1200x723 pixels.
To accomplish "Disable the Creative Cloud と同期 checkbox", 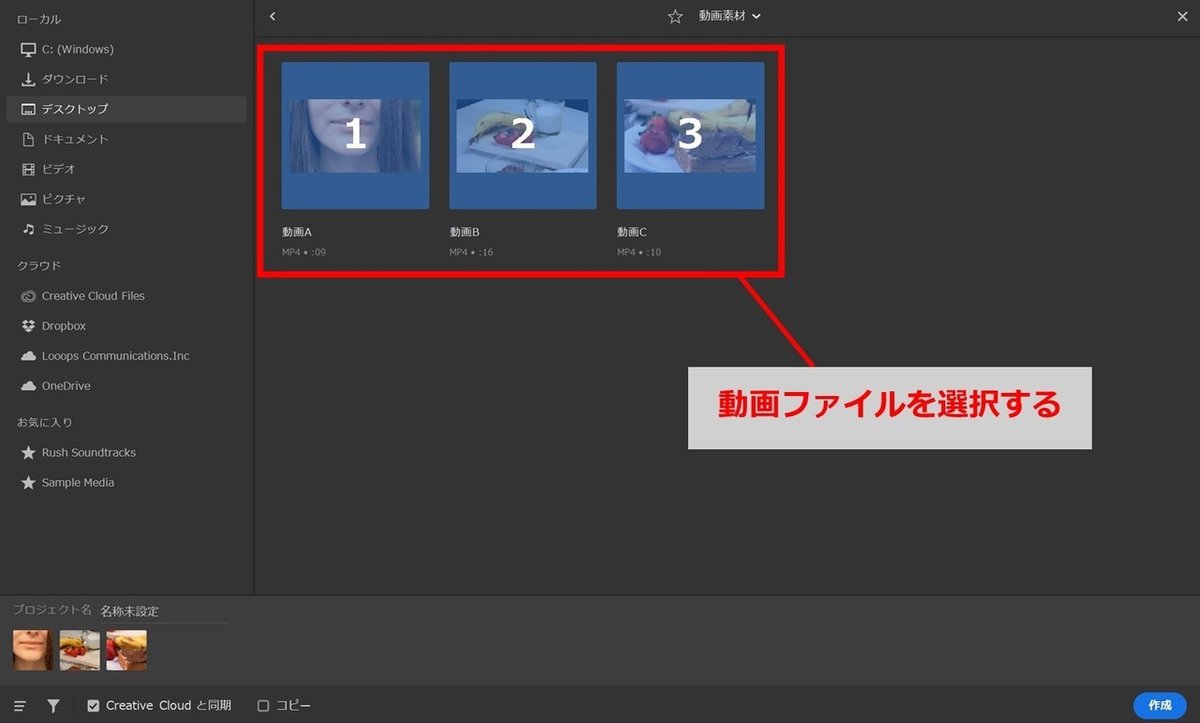I will click(93, 705).
